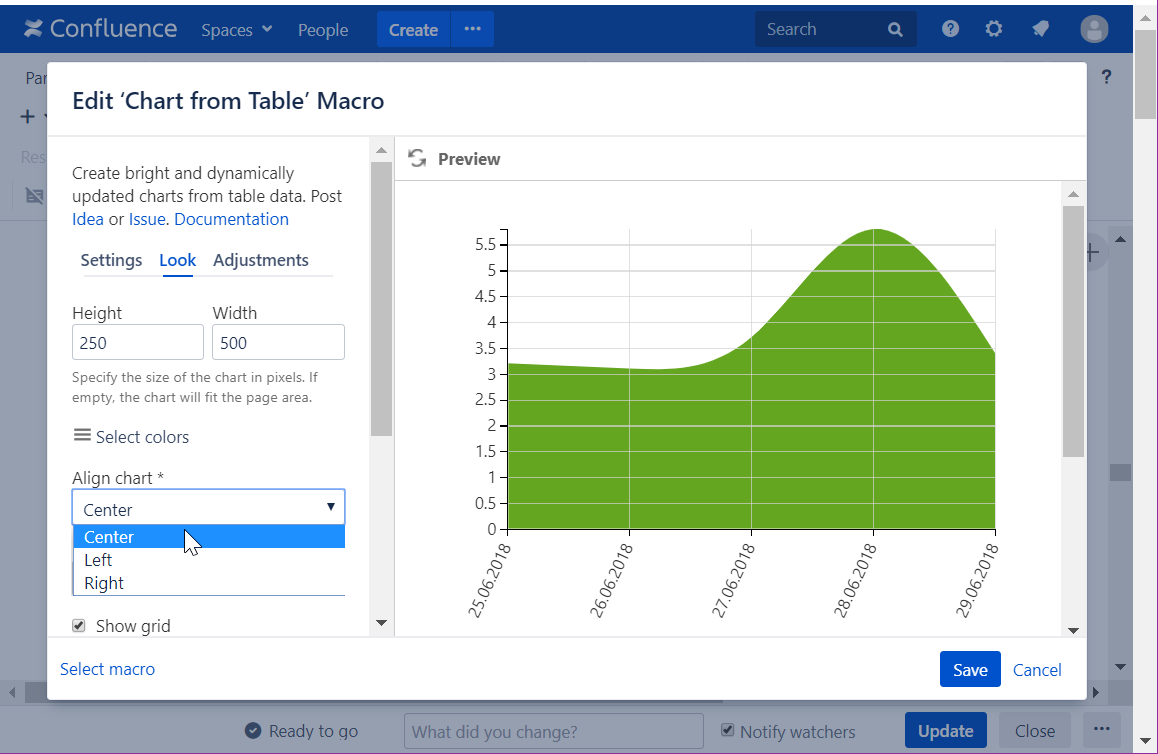
Task: Switch to the Settings tab
Action: click(x=111, y=260)
